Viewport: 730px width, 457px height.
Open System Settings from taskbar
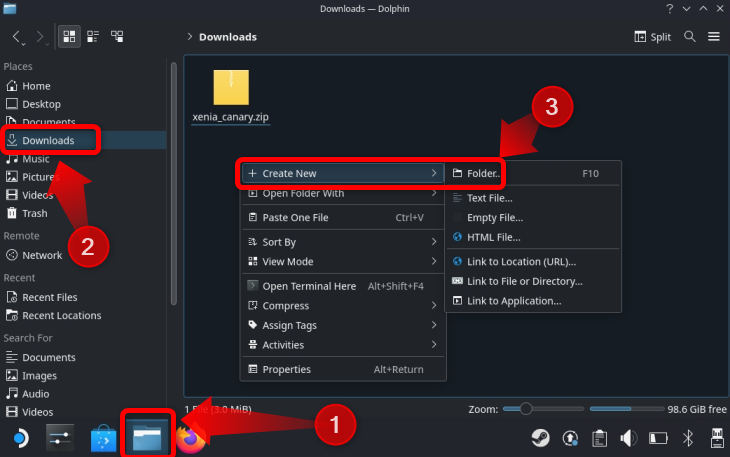60,438
